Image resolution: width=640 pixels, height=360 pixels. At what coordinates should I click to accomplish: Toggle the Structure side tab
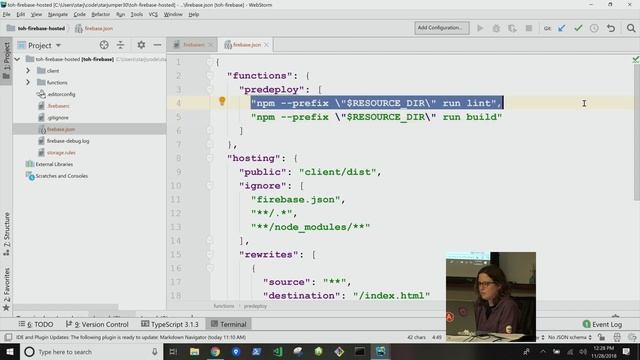(6, 234)
